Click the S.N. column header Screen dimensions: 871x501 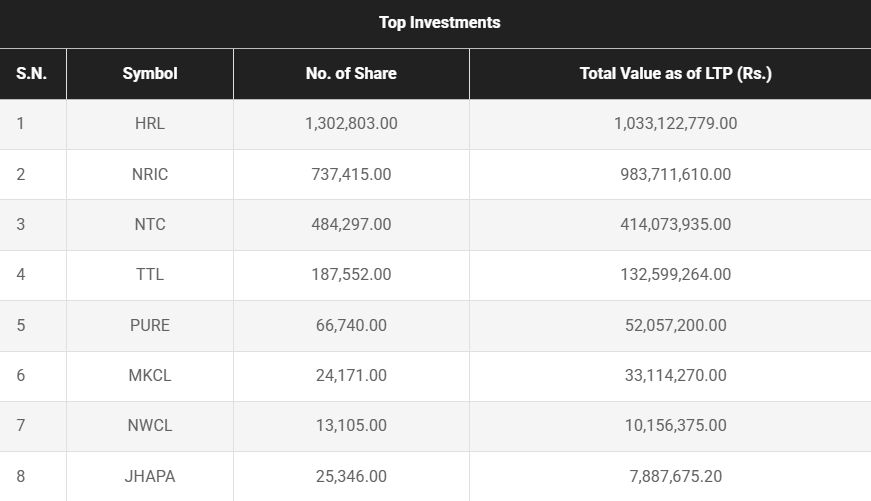pyautogui.click(x=32, y=73)
